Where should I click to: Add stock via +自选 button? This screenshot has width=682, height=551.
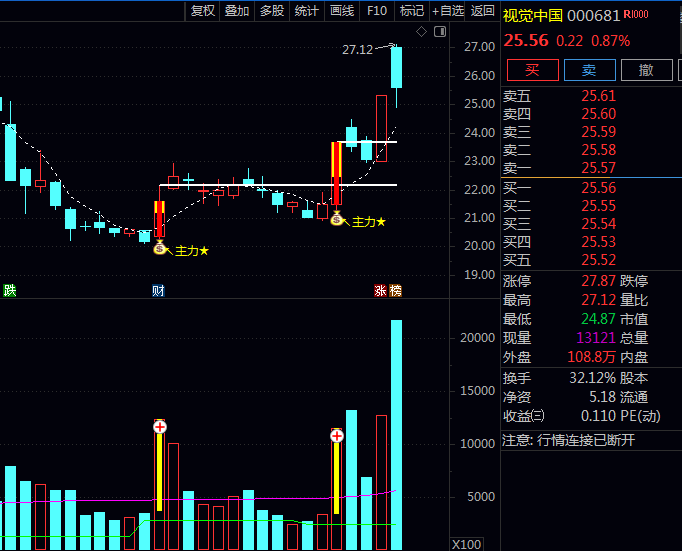(448, 10)
